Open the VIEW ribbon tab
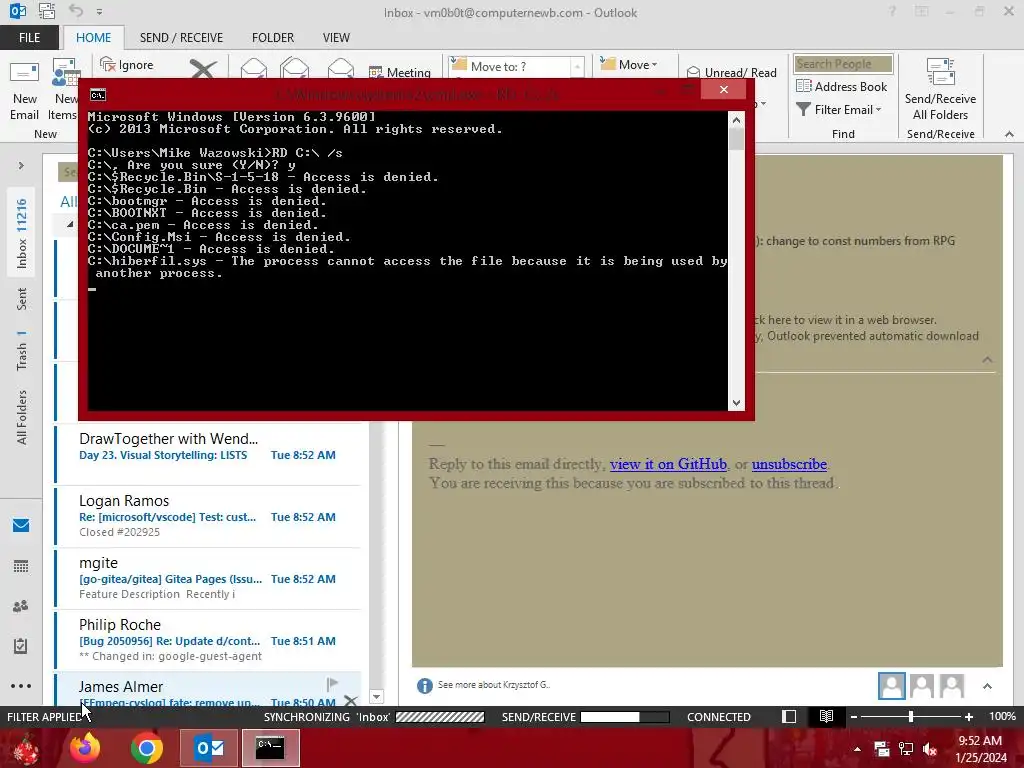1024x768 pixels. click(336, 37)
